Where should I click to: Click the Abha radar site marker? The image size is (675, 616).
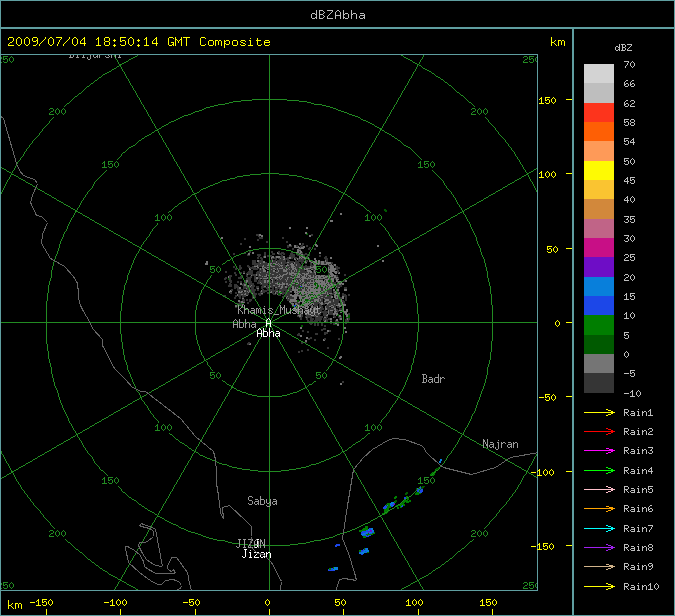coord(269,322)
